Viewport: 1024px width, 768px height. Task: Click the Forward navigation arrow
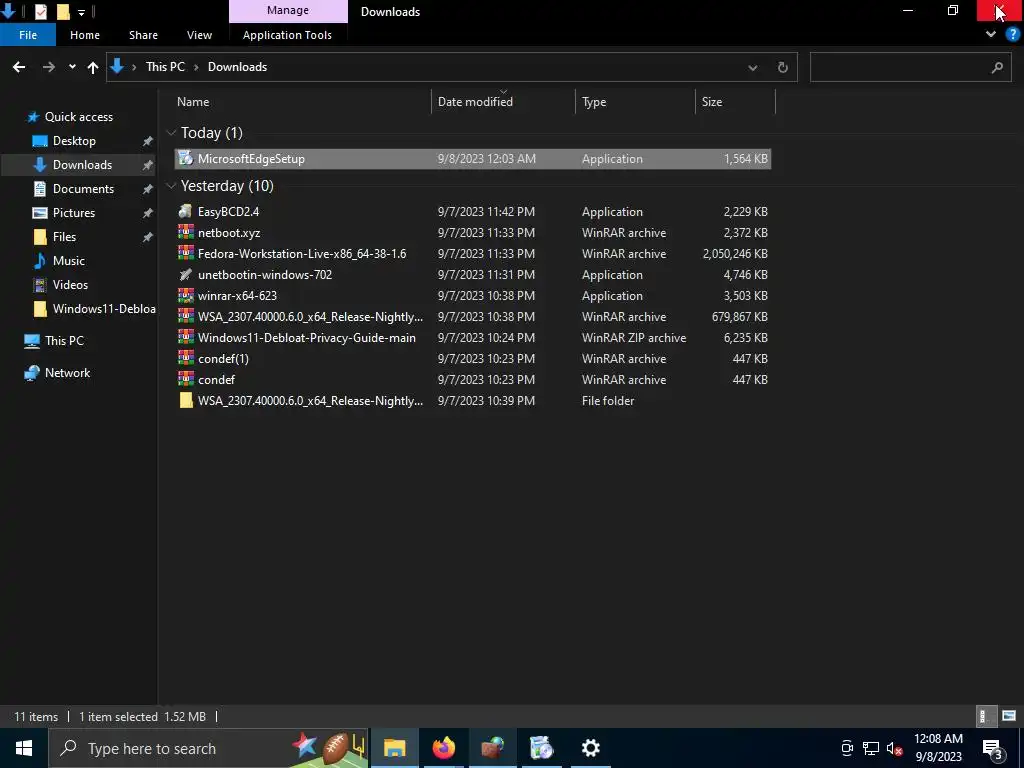48,67
